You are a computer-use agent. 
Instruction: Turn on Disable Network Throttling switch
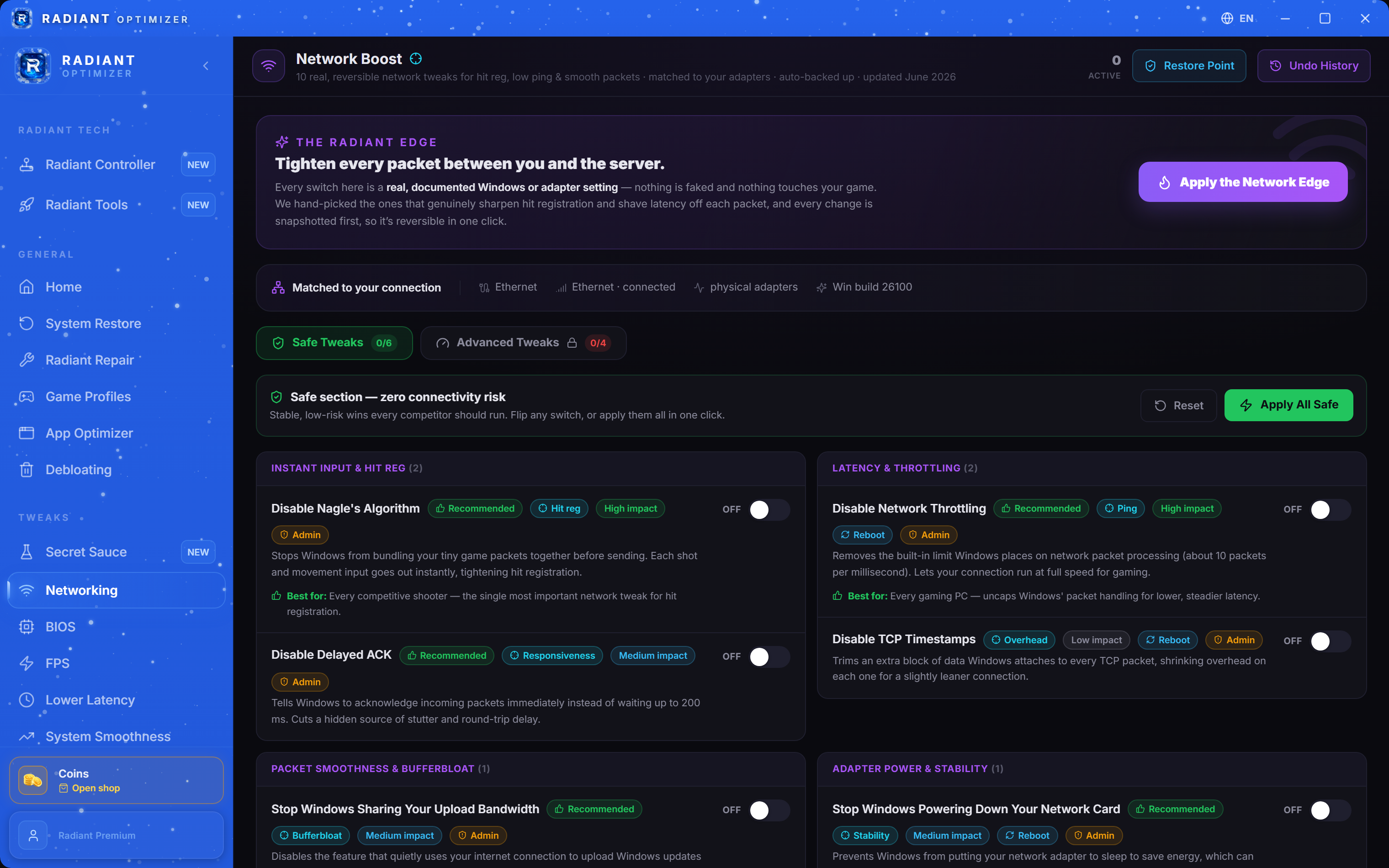tap(1331, 509)
